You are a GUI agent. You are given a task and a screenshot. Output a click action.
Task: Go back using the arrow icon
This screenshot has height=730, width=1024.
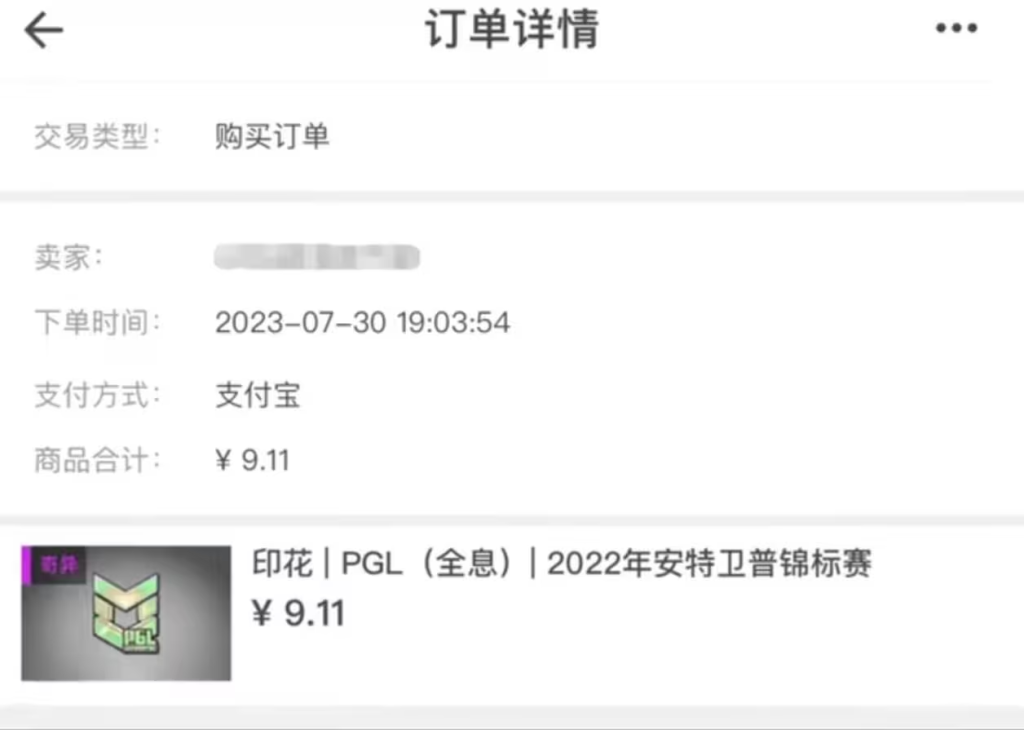tap(44, 30)
